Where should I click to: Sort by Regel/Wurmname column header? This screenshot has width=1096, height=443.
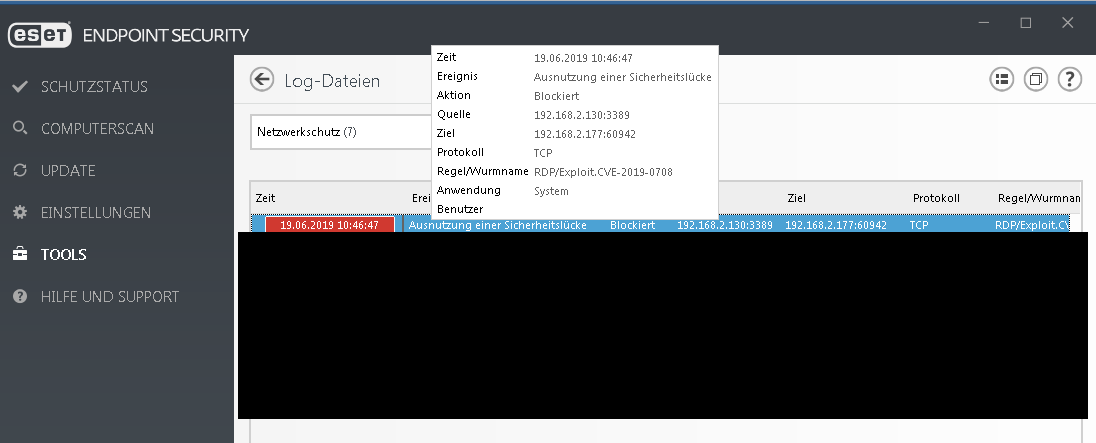coord(1039,198)
